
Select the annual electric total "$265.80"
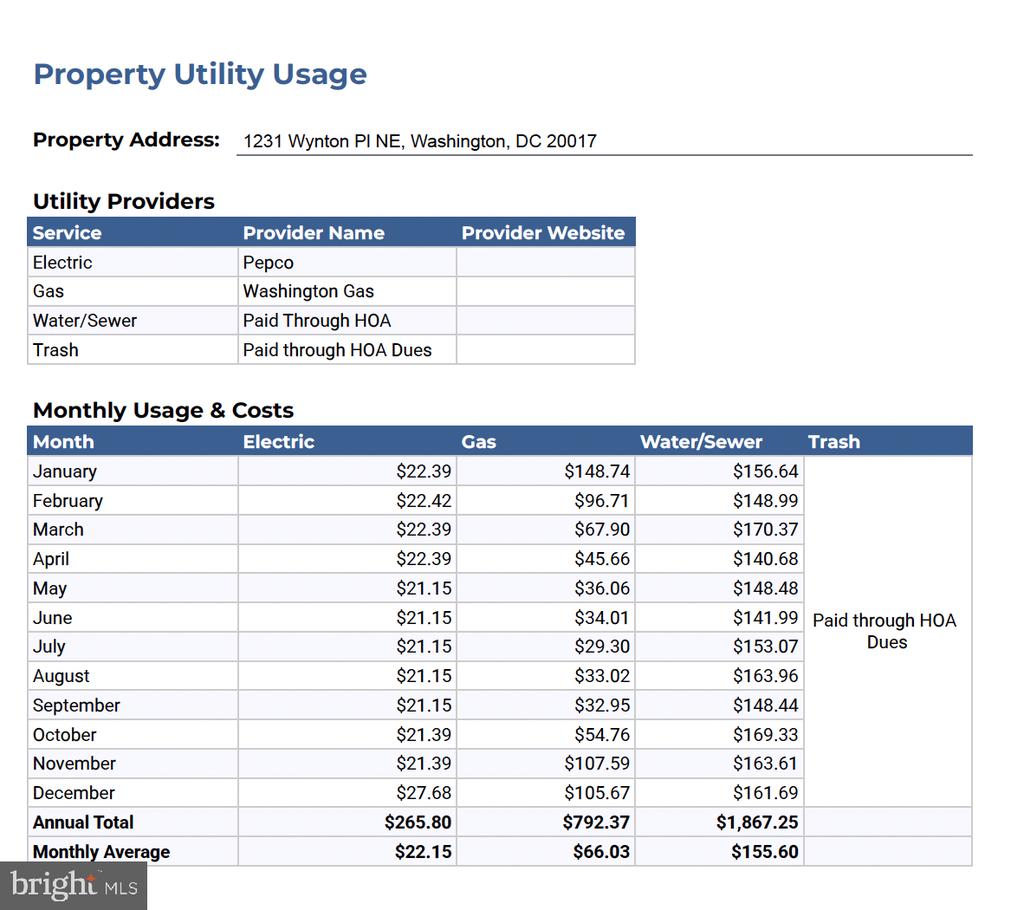(x=418, y=822)
